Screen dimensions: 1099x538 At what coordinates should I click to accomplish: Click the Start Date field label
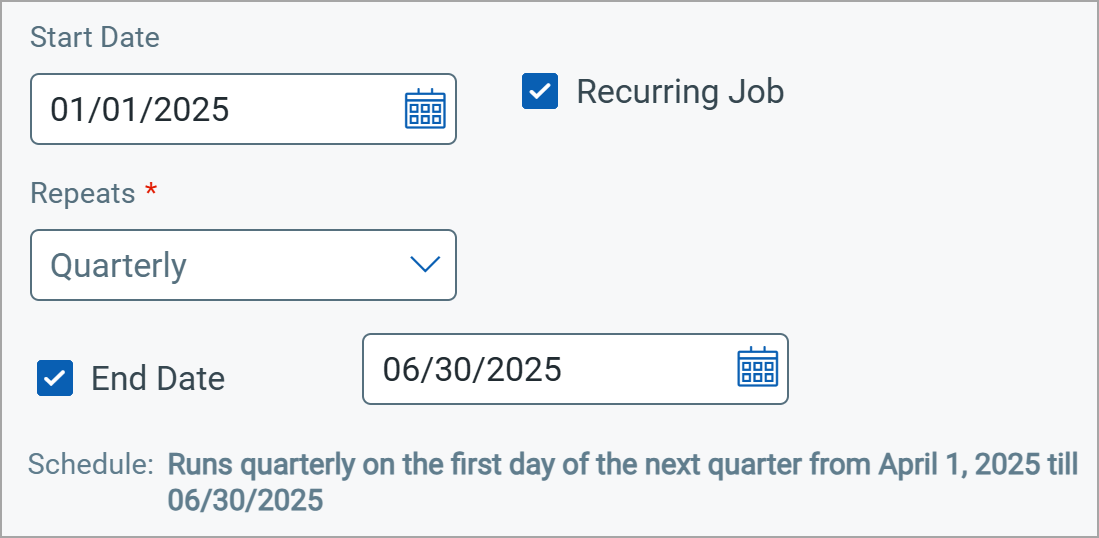click(95, 37)
